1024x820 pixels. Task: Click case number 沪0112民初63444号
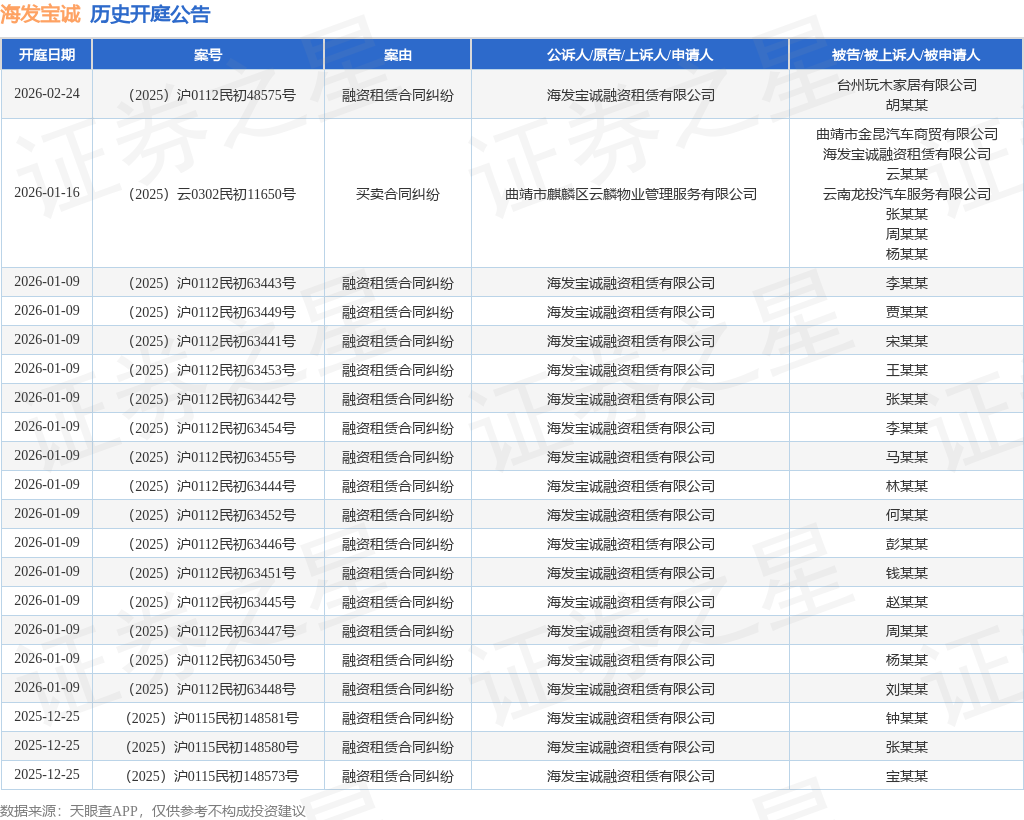tap(212, 486)
